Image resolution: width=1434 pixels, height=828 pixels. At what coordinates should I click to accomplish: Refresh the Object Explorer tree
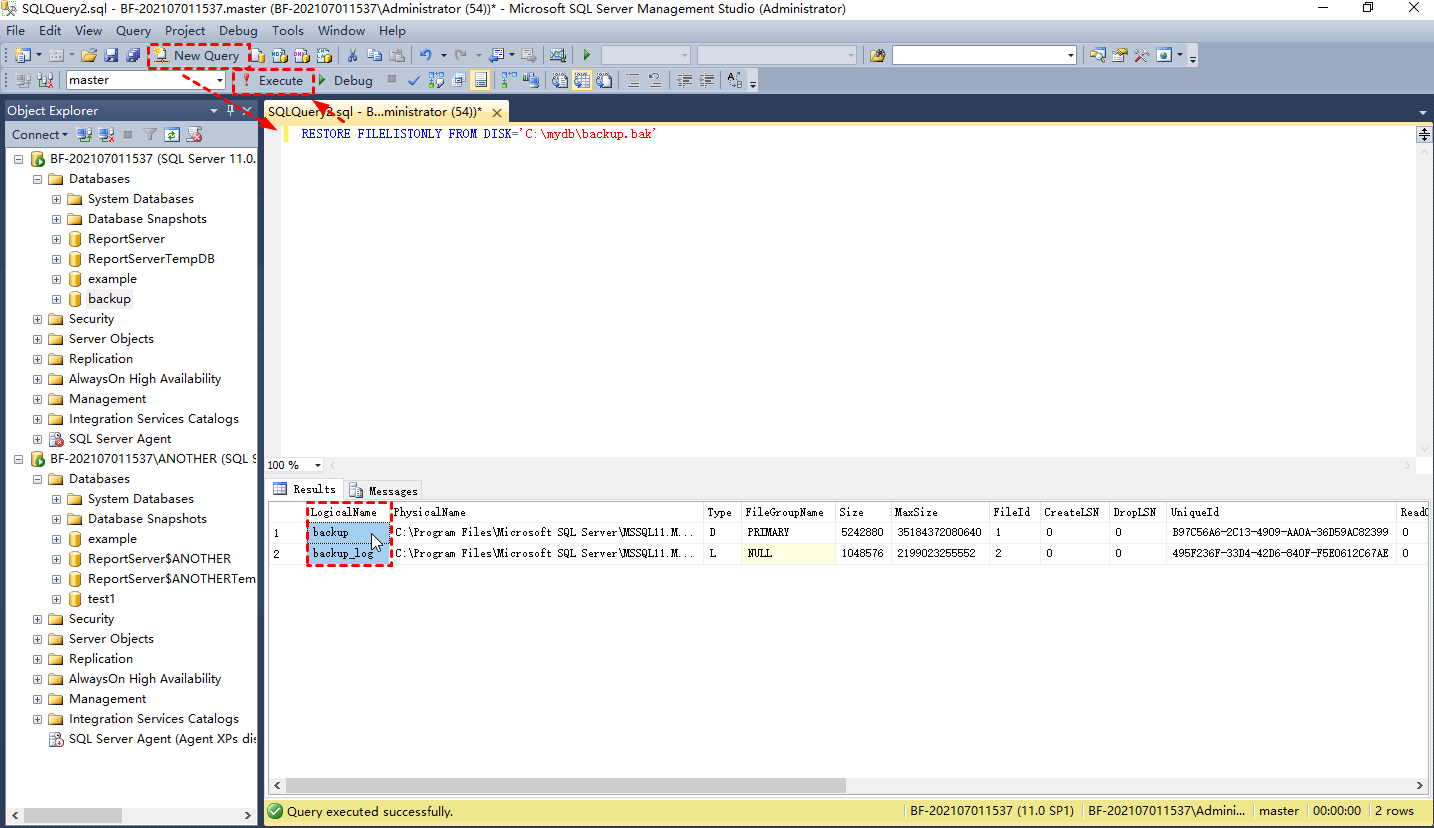pos(172,135)
